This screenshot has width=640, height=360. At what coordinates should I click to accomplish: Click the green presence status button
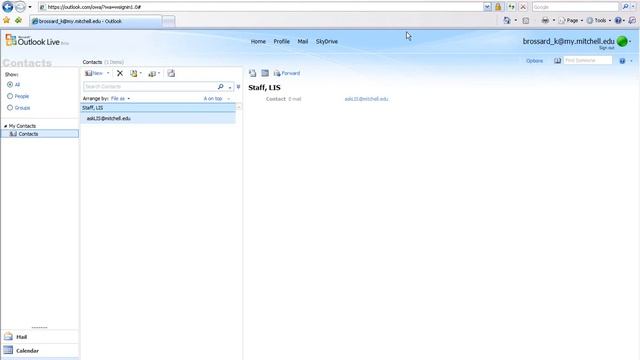pos(622,41)
